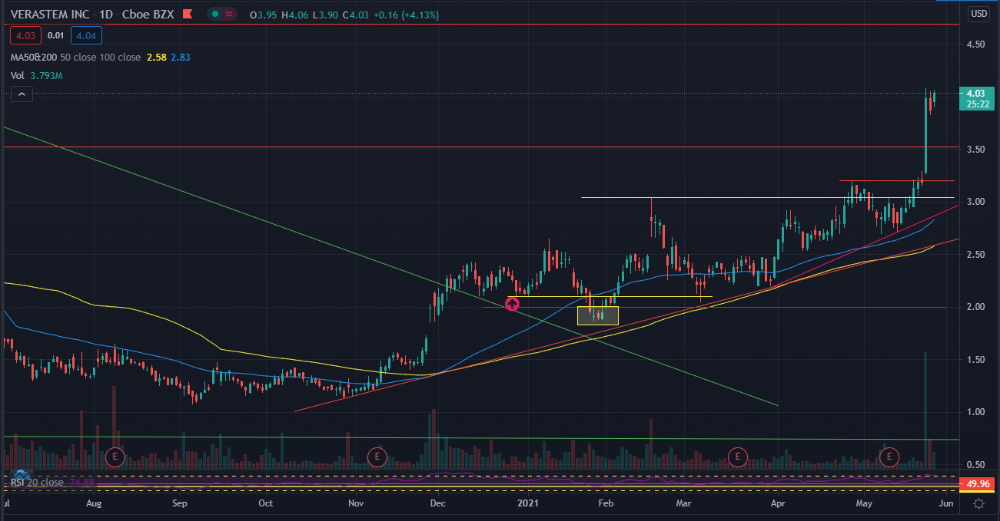
Task: Collapse the indicator legend with chevron button
Action: [21, 94]
